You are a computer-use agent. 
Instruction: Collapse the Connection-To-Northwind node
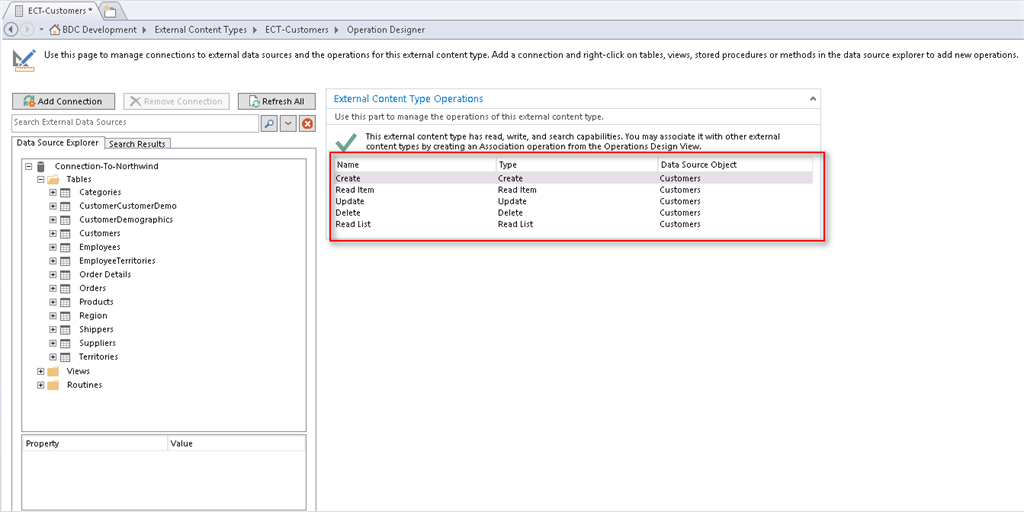(28, 167)
